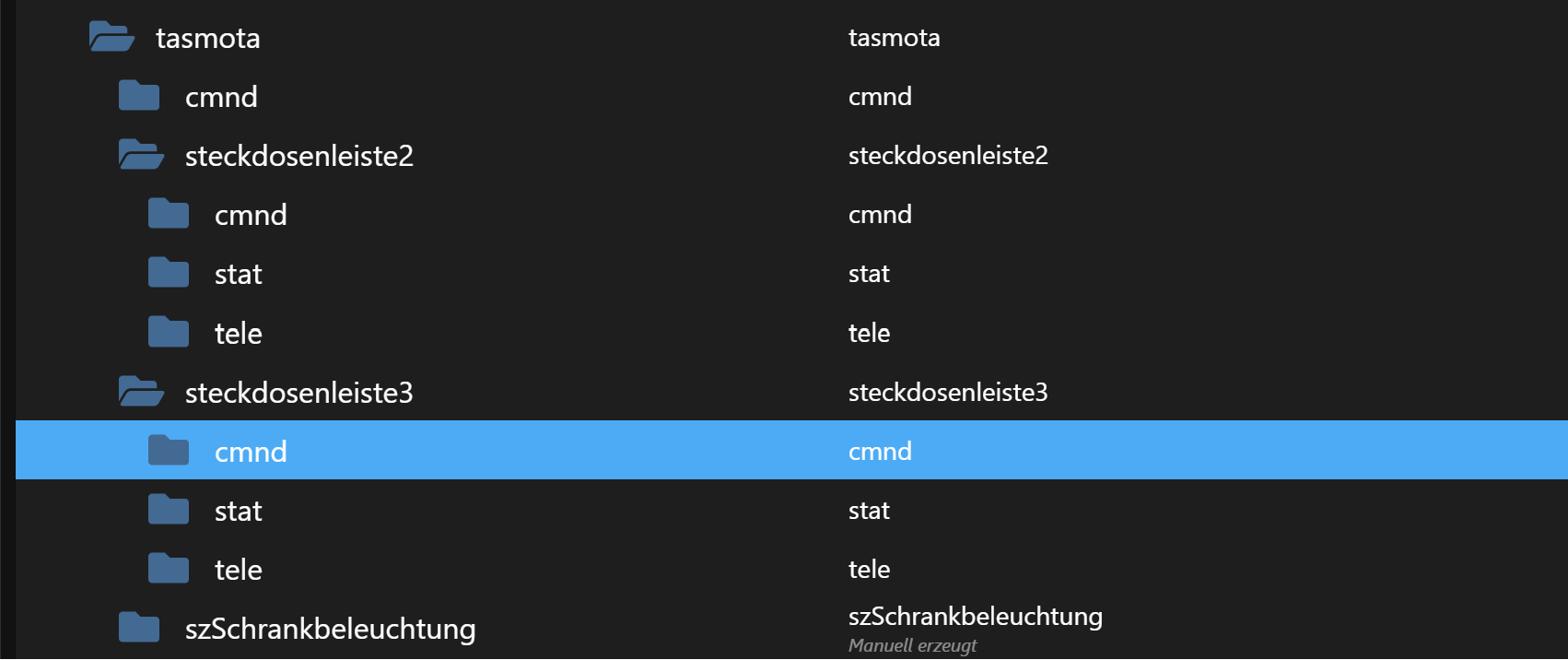
Task: Select the steckdosenleiste2 tree label
Action: coord(299,156)
